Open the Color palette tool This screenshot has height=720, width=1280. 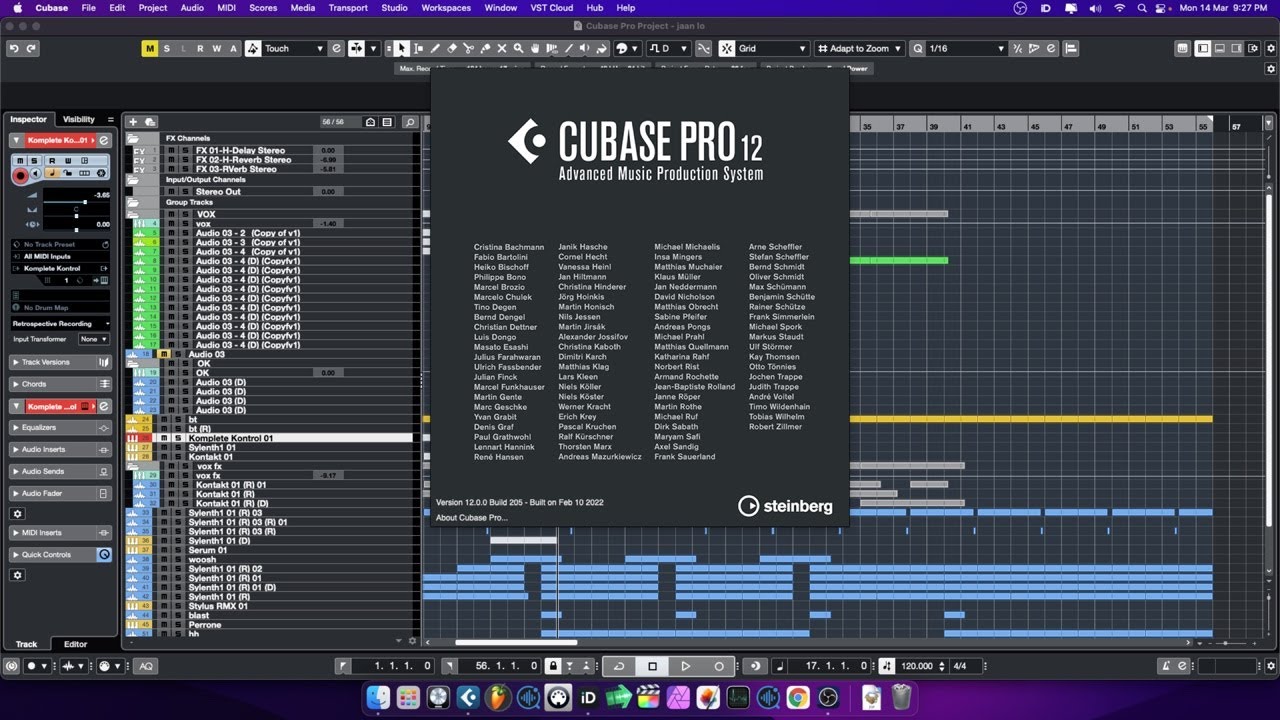point(627,48)
